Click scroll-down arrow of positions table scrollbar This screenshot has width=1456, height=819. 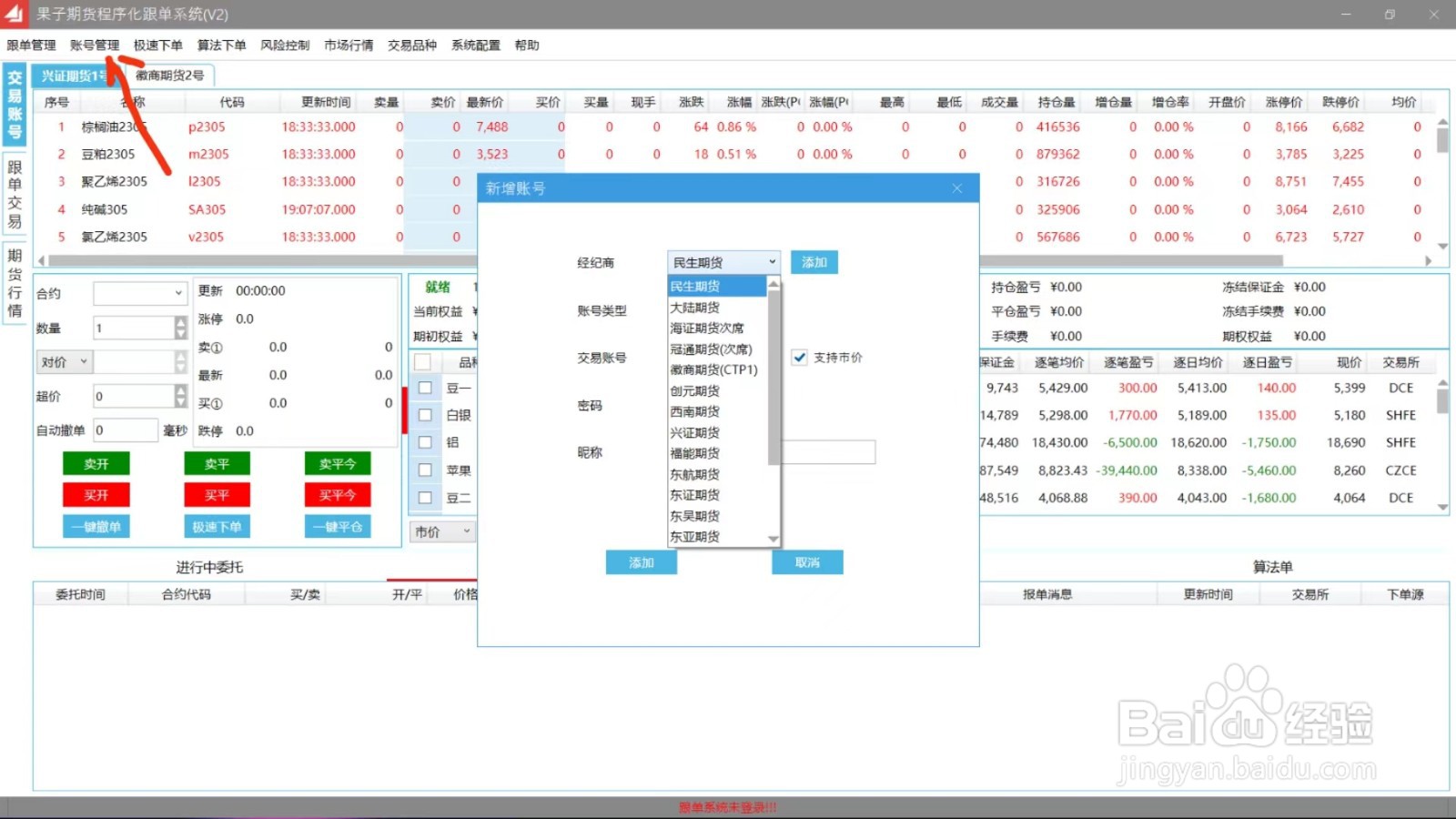pyautogui.click(x=1442, y=507)
